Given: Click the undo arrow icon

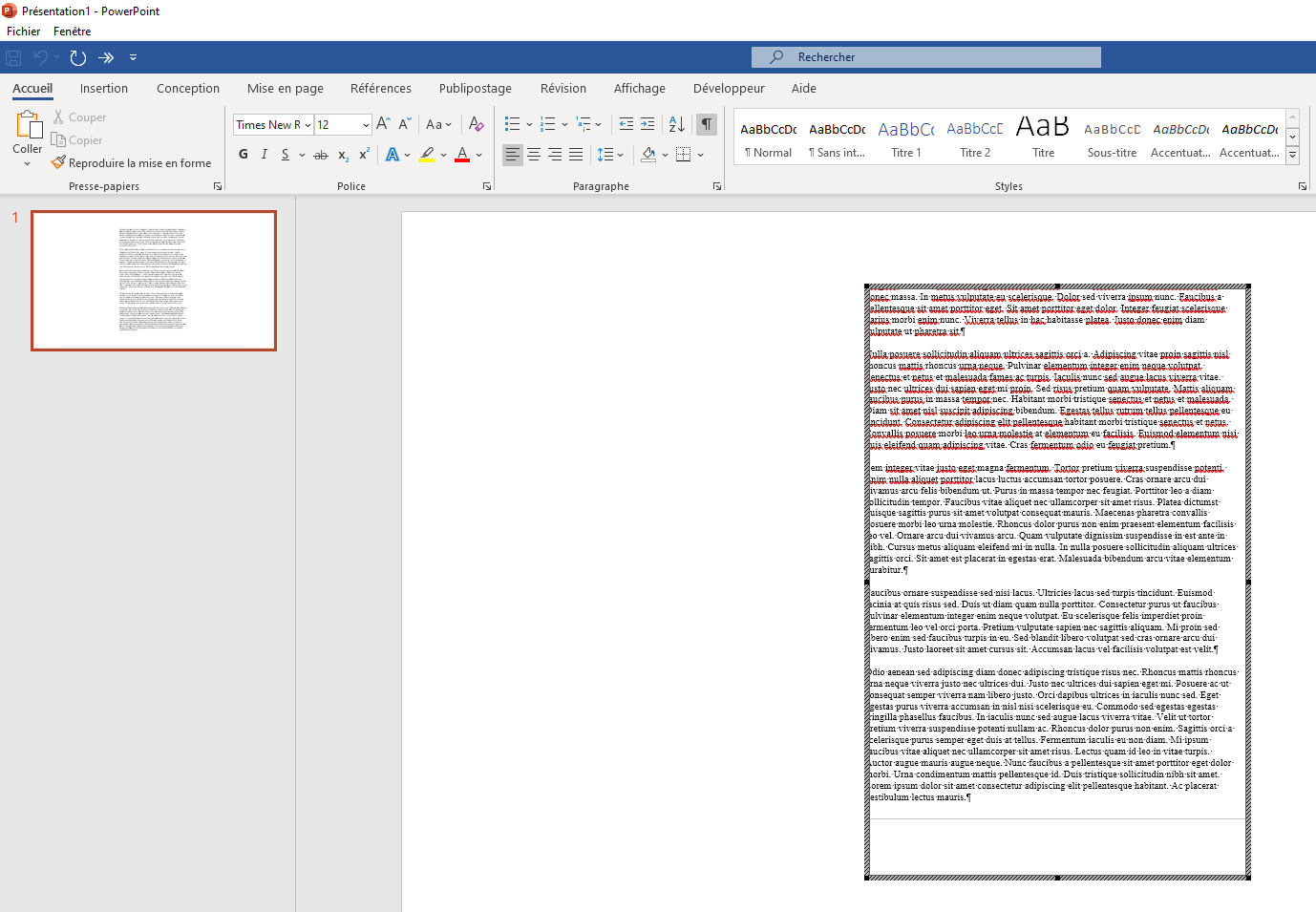Looking at the screenshot, I should (40, 57).
